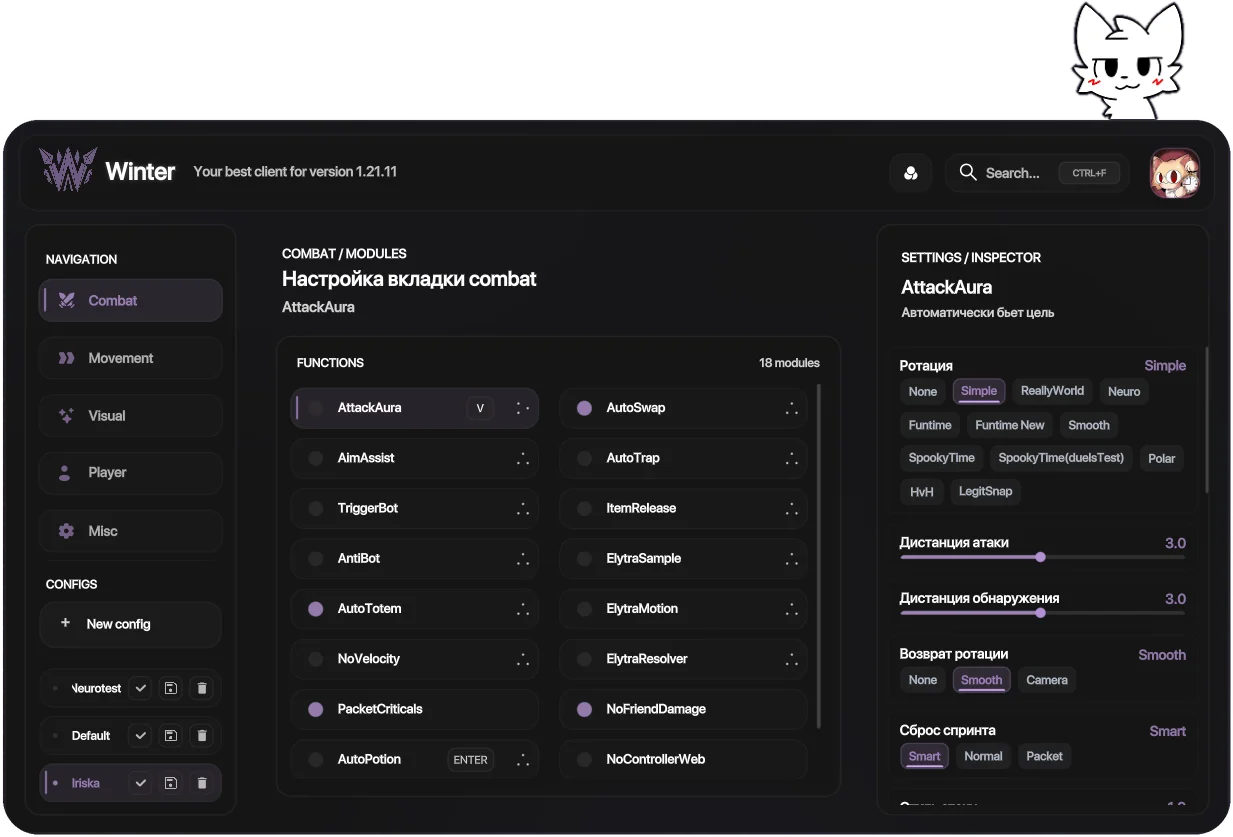Switch to the Misc navigation tab
The height and width of the screenshot is (837, 1233).
pos(131,531)
